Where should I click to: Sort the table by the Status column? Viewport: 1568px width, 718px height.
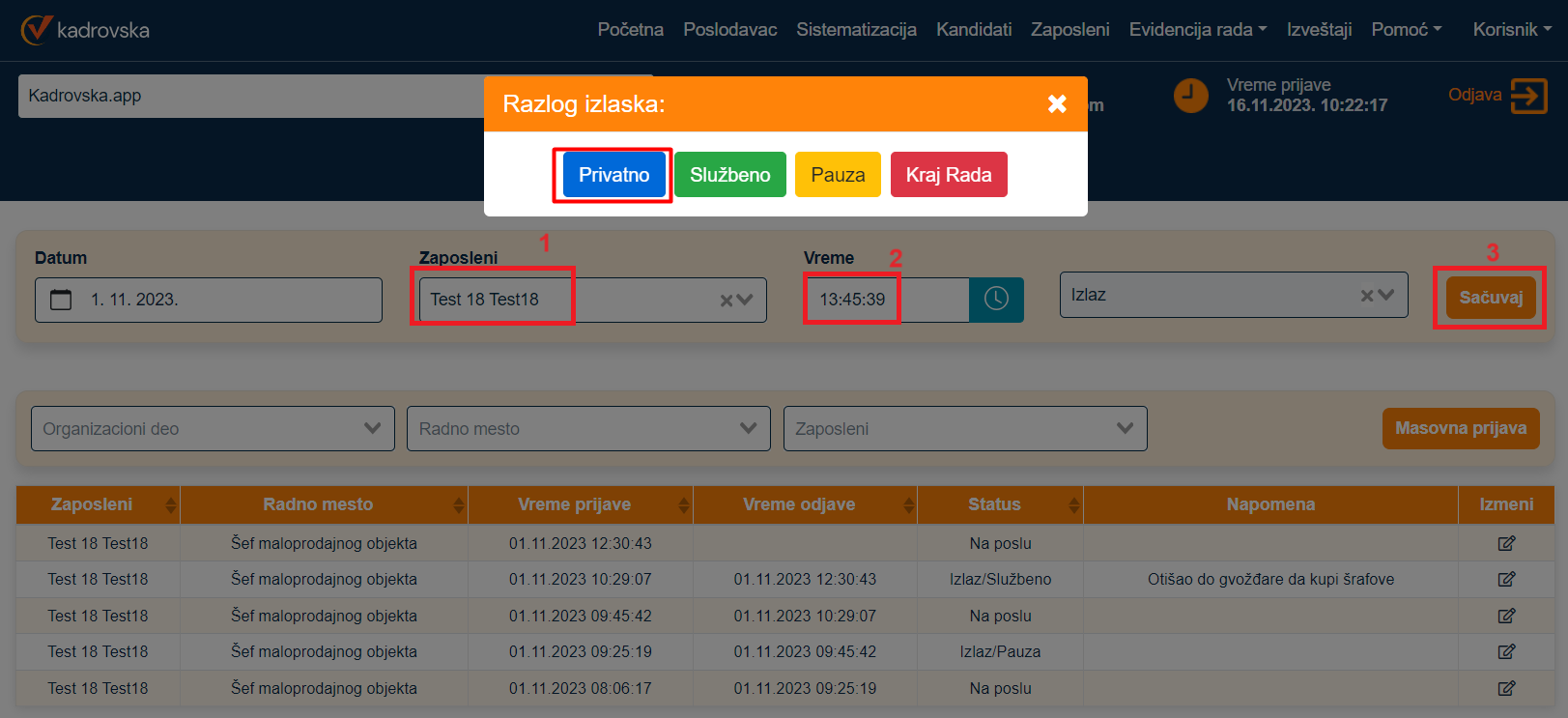pos(1073,504)
